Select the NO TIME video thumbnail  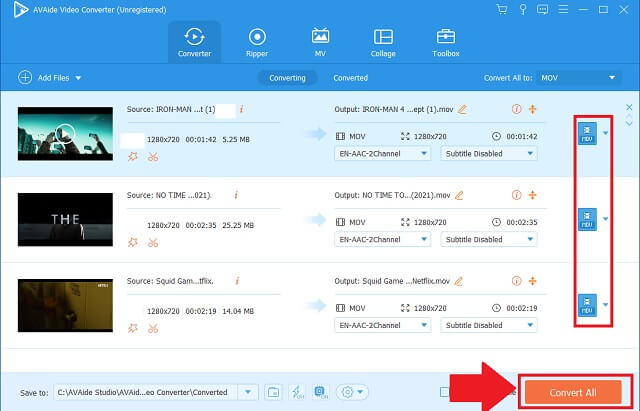point(65,219)
